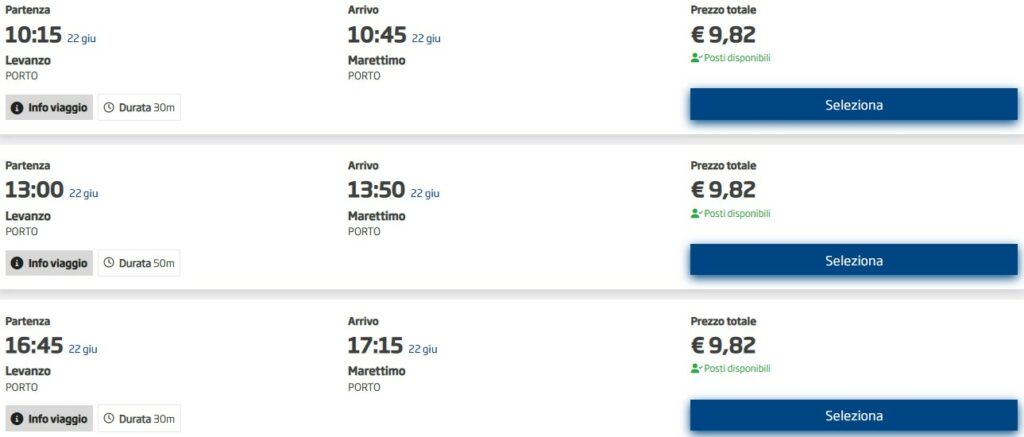Click the info icon on the 13:00 trip

[x=17, y=263]
